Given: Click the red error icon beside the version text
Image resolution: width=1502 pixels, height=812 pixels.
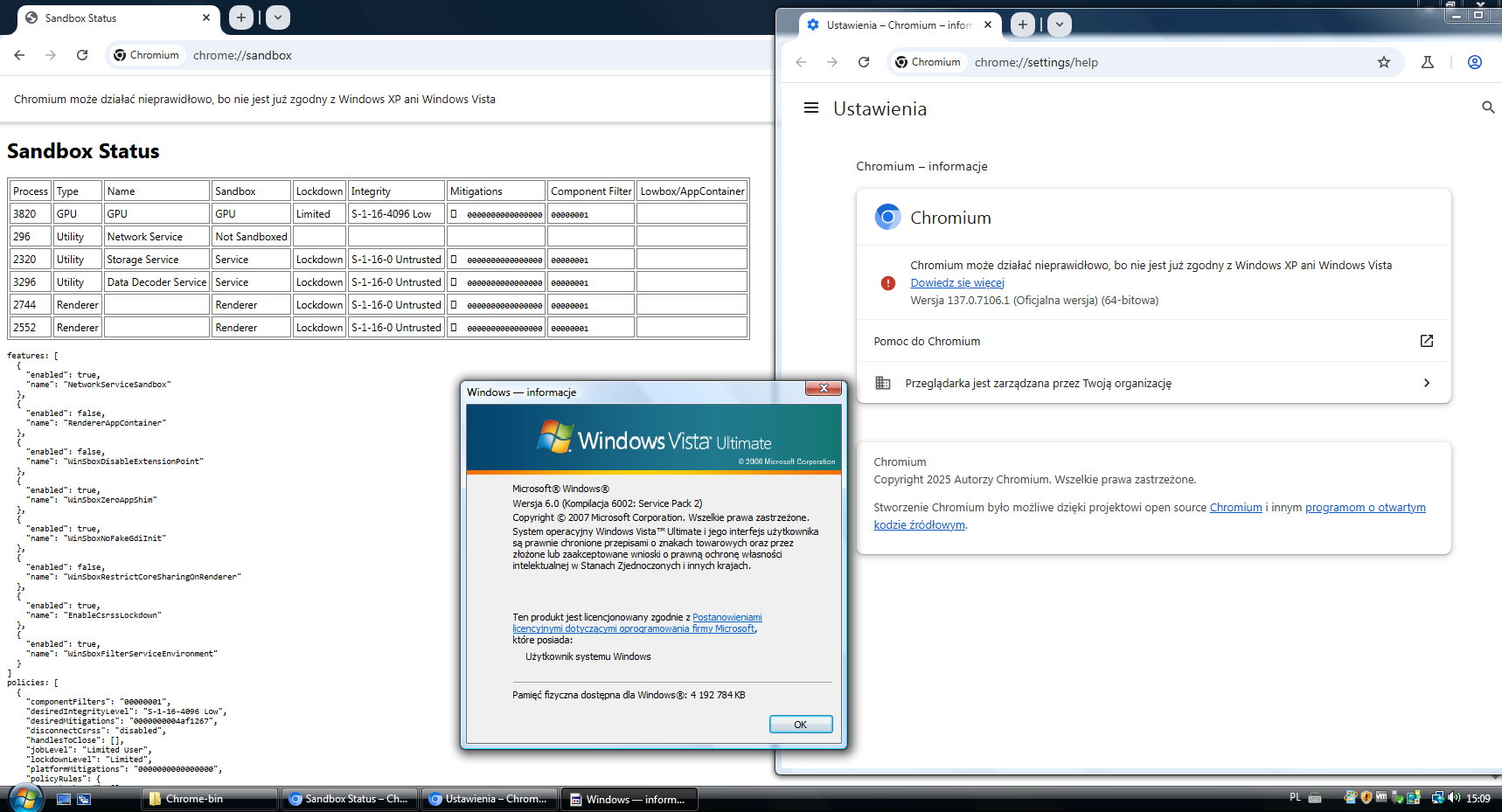Looking at the screenshot, I should coord(888,283).
